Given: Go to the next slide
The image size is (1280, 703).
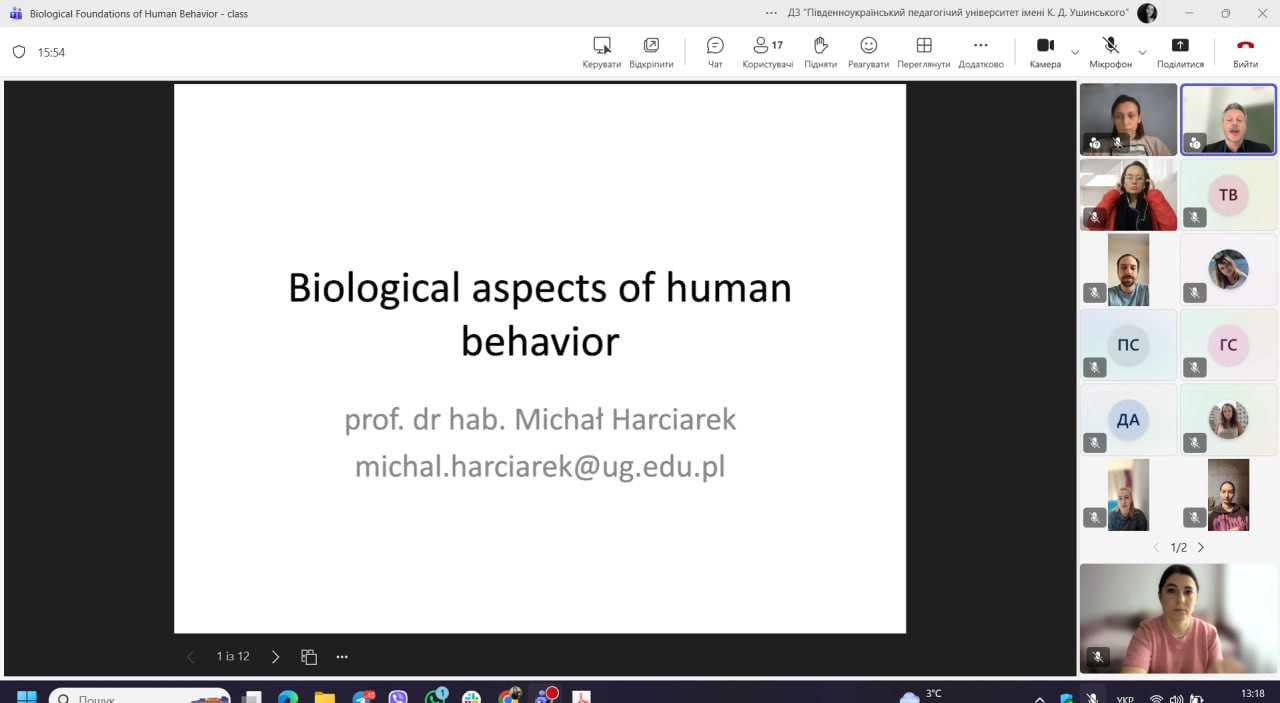Looking at the screenshot, I should 276,657.
